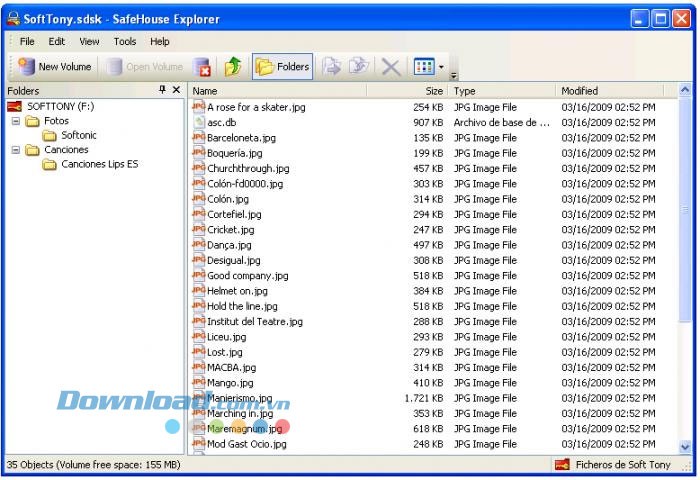Open the File menu
The height and width of the screenshot is (480, 700).
click(x=27, y=42)
